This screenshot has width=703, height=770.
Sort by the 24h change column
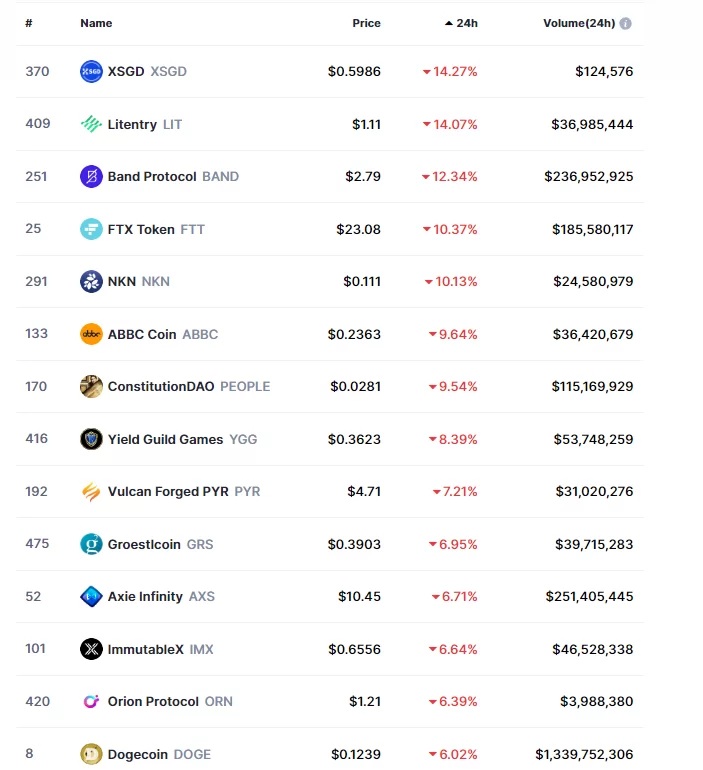click(462, 23)
